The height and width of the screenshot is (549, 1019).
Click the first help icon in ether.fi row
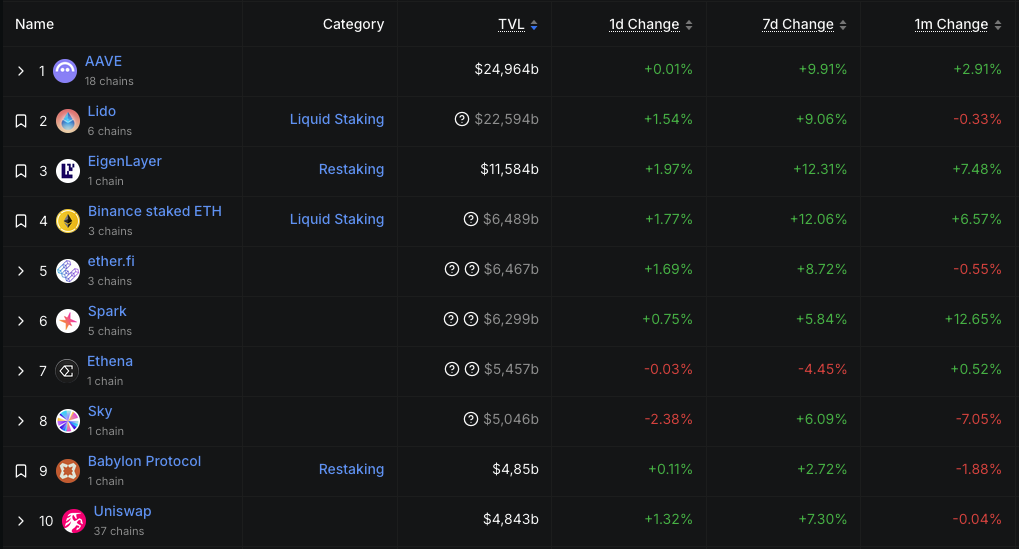tap(452, 269)
